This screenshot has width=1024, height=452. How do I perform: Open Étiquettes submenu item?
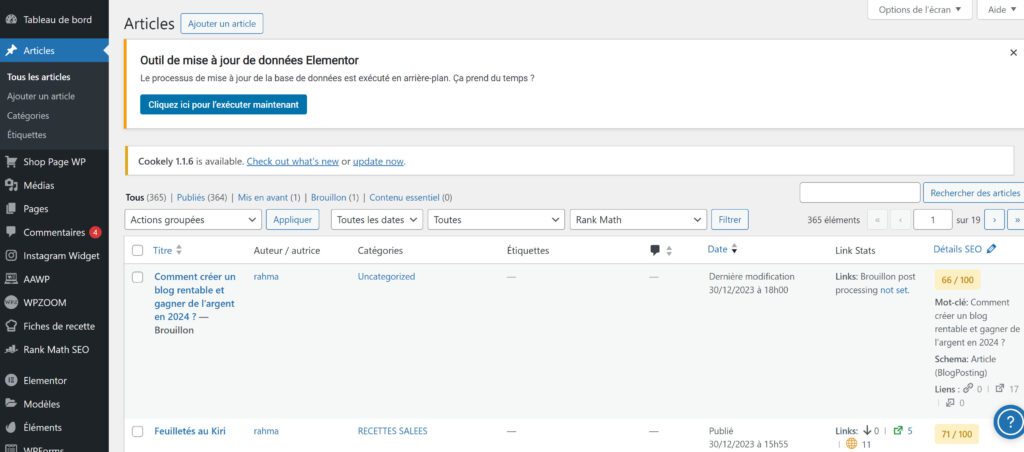27,135
